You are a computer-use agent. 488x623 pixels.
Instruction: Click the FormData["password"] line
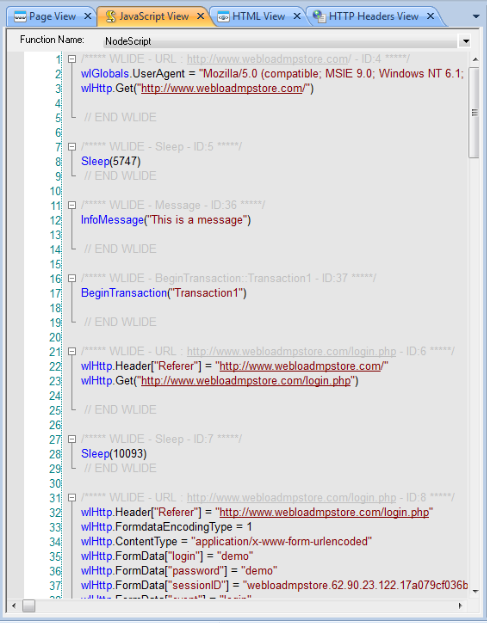[x=179, y=571]
